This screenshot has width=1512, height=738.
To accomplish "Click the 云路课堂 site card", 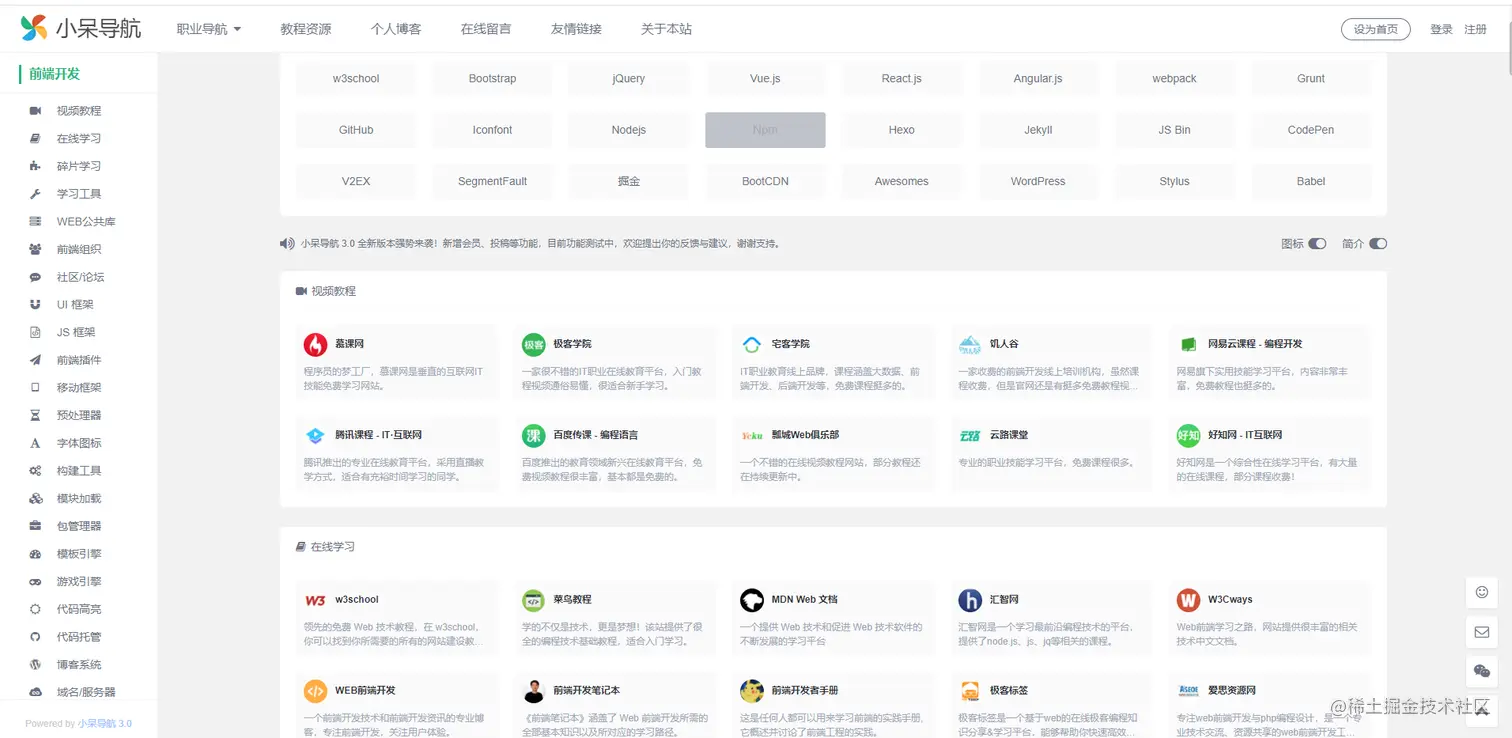I will (x=1052, y=454).
